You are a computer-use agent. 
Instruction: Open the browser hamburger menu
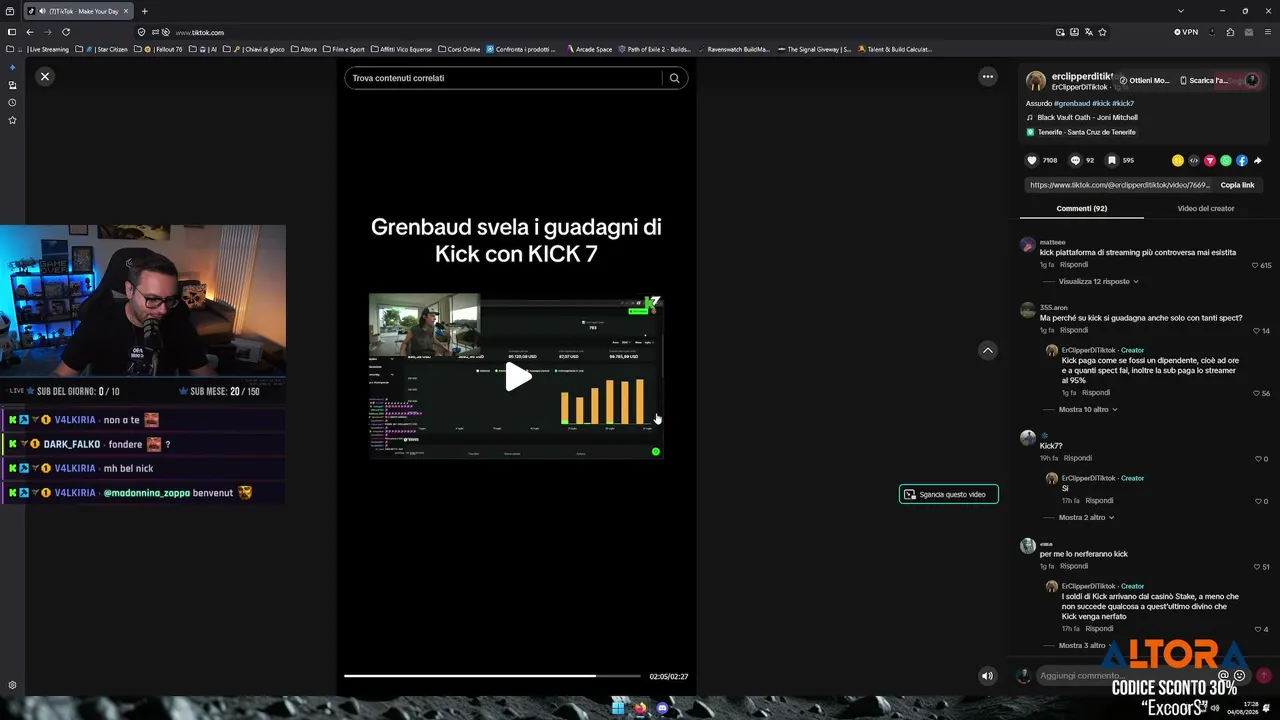(x=1269, y=32)
